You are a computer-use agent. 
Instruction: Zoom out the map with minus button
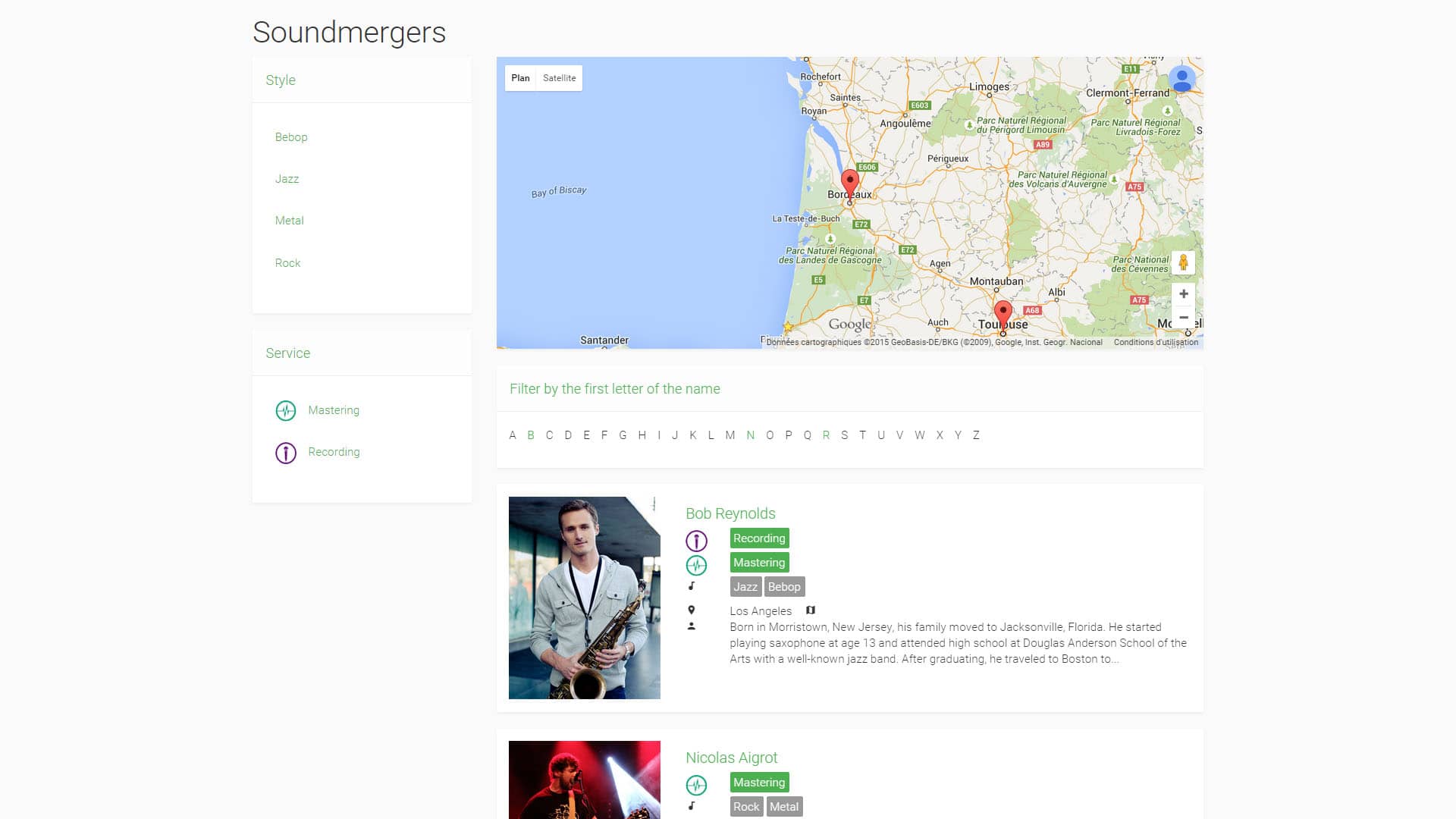(1183, 318)
